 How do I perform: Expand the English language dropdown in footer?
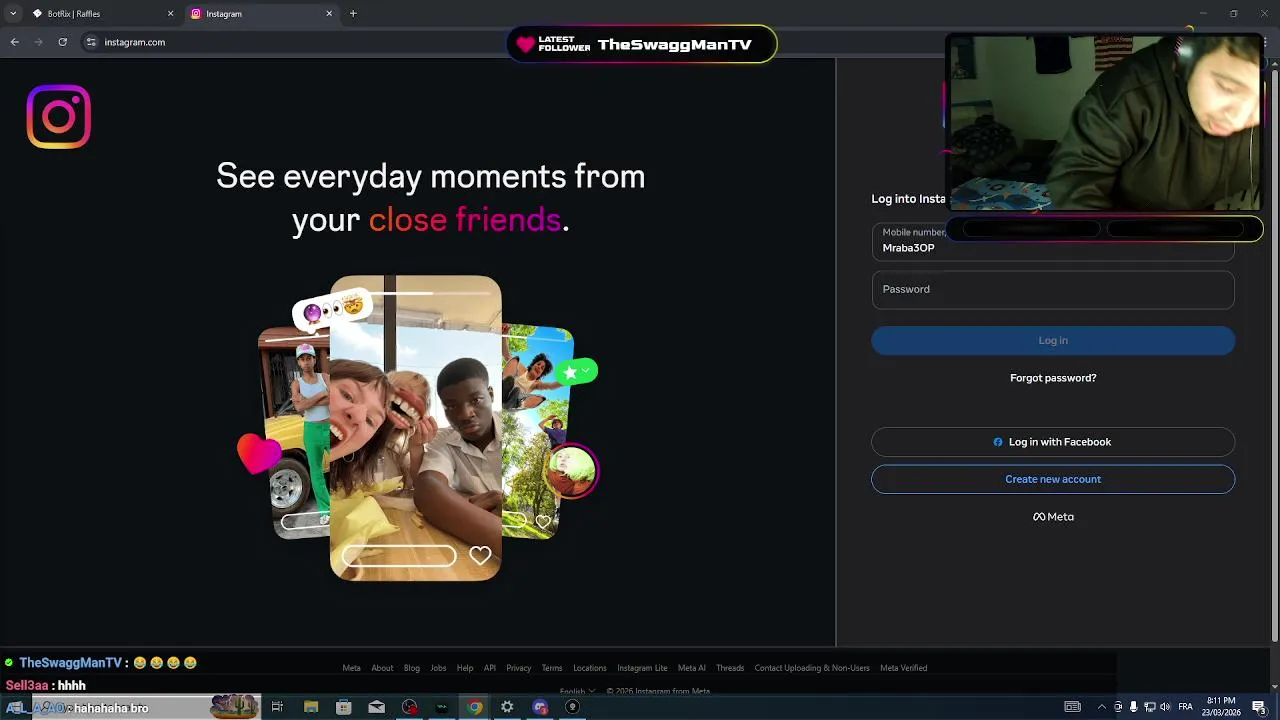point(578,691)
